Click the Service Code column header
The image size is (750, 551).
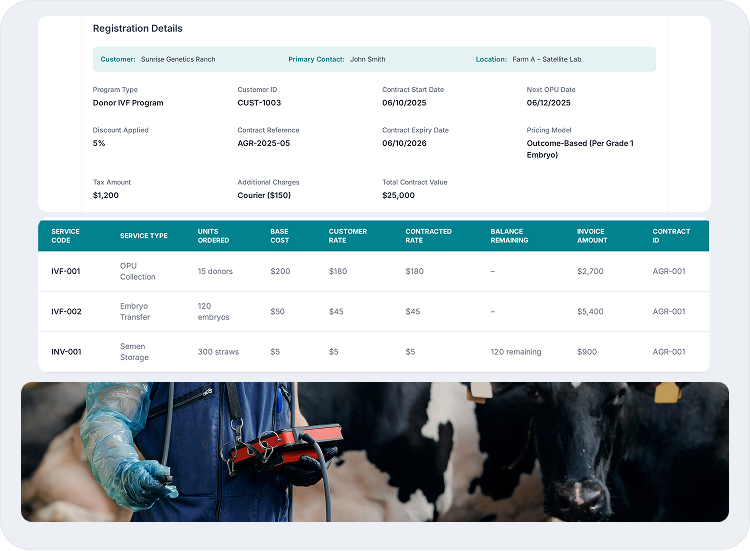65,236
